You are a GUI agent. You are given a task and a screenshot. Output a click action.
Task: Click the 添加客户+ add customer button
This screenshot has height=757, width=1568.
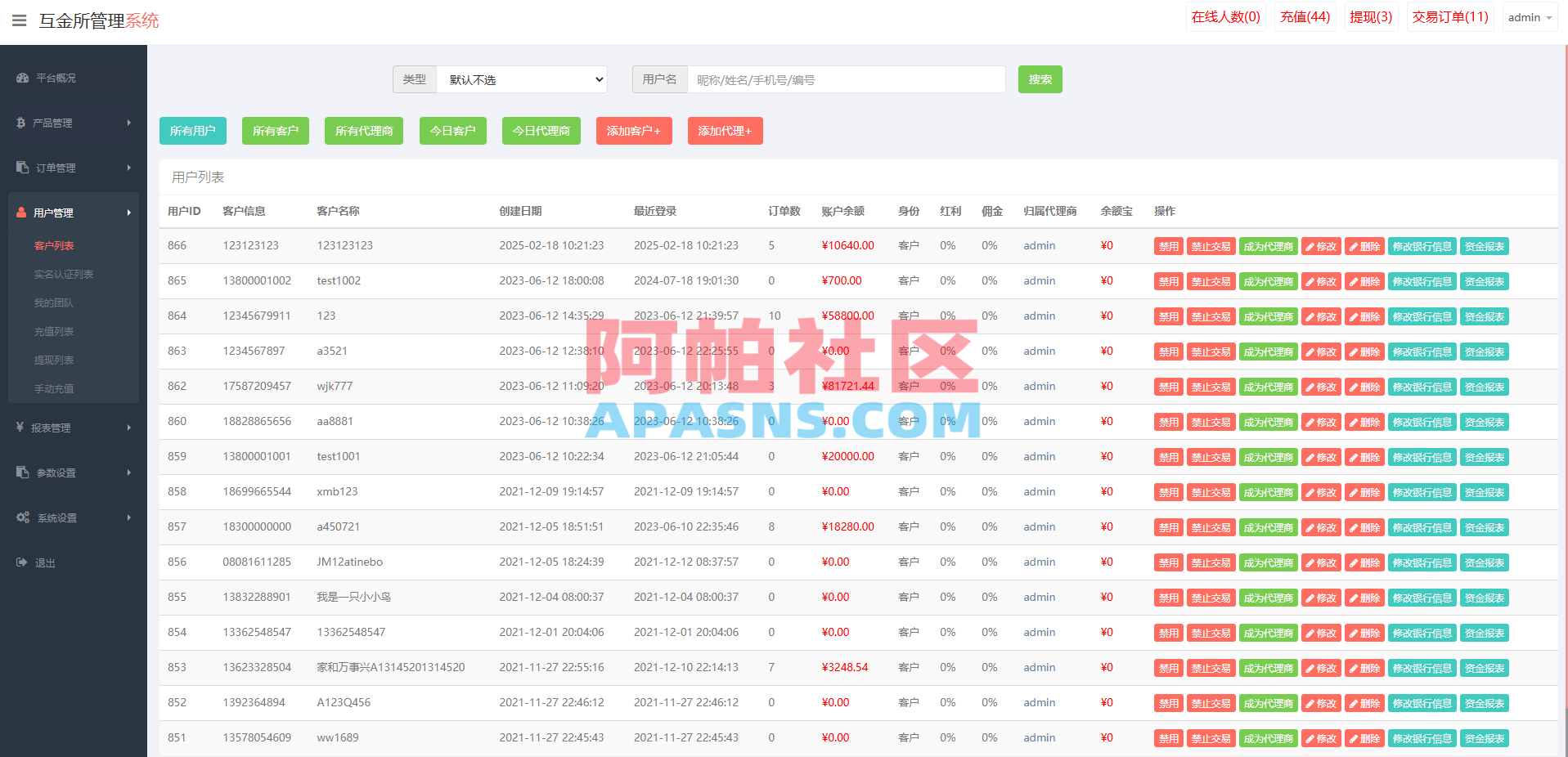634,131
